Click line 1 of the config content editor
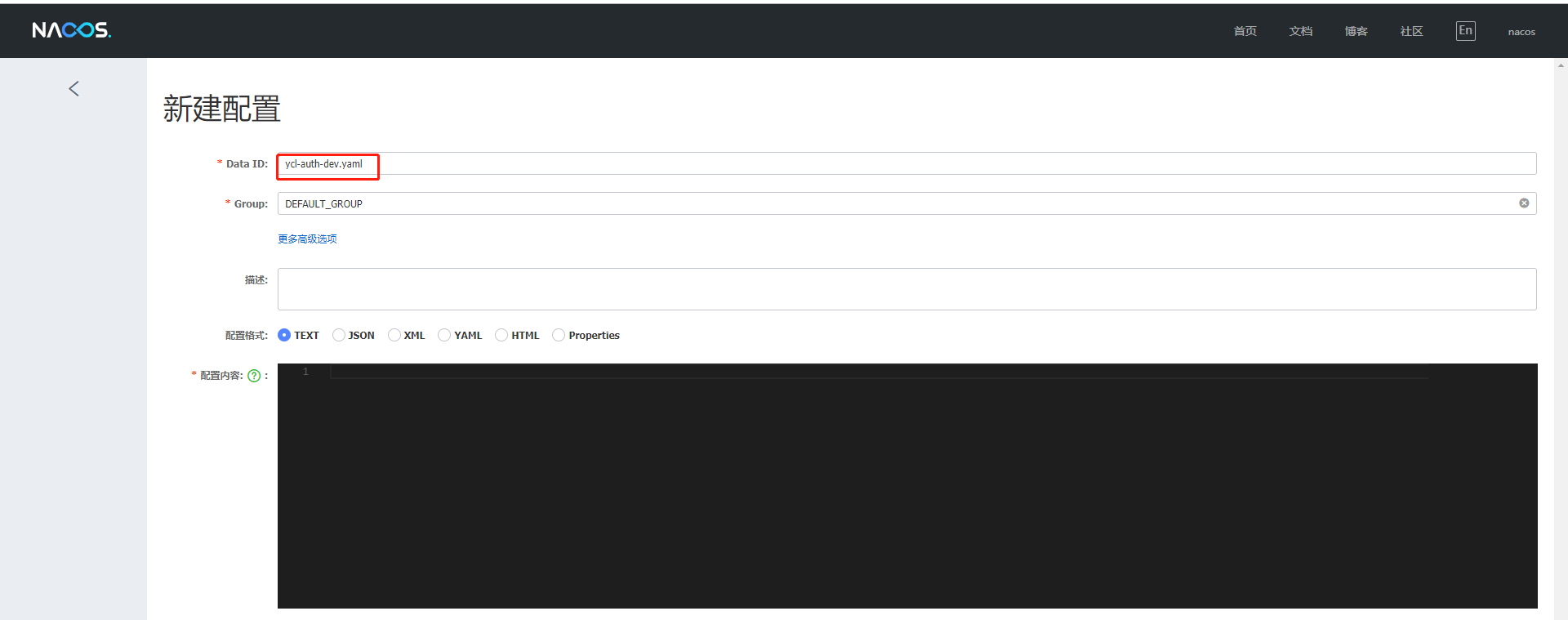1568x620 pixels. [x=879, y=372]
